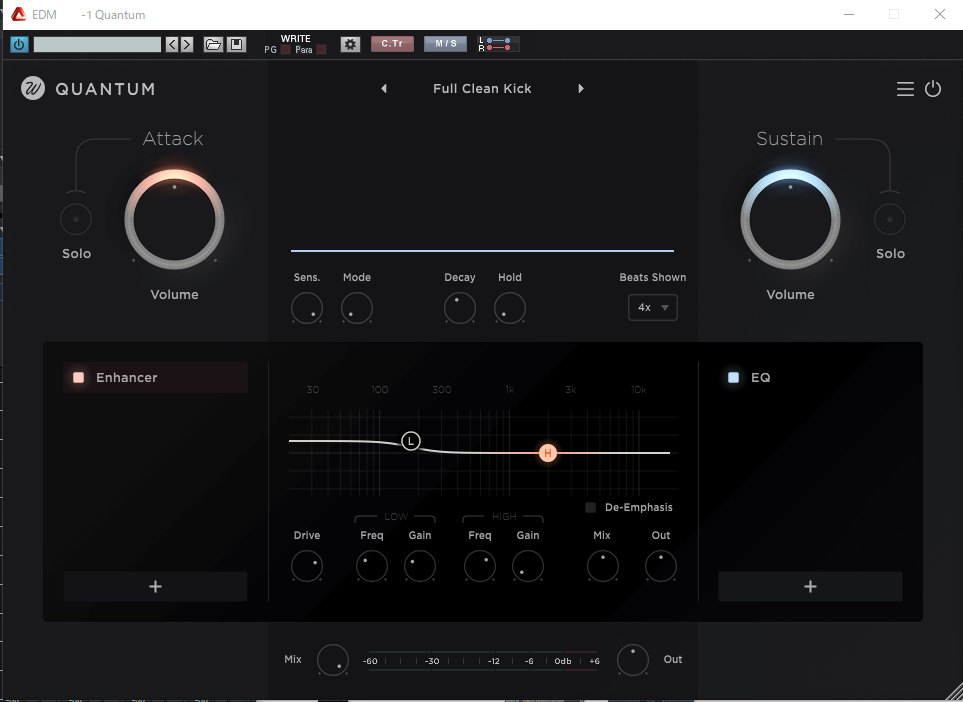
Task: Click the LOW Freq knob
Action: click(x=372, y=566)
